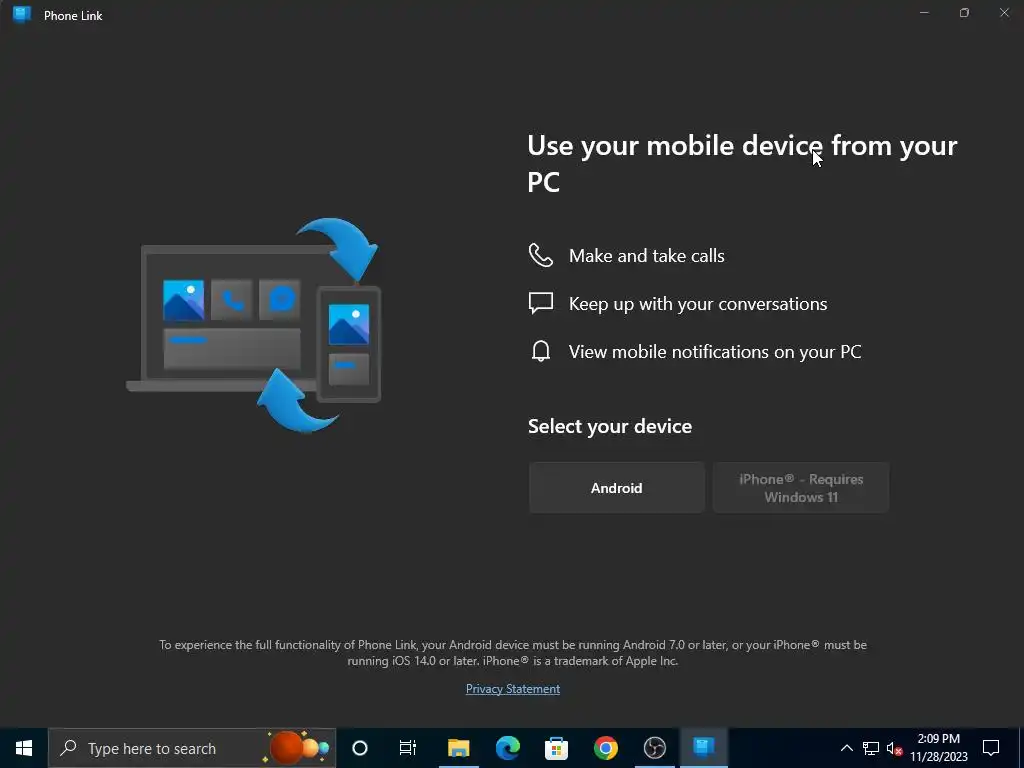1024x768 pixels.
Task: Open Task View on the taskbar
Action: (408, 748)
